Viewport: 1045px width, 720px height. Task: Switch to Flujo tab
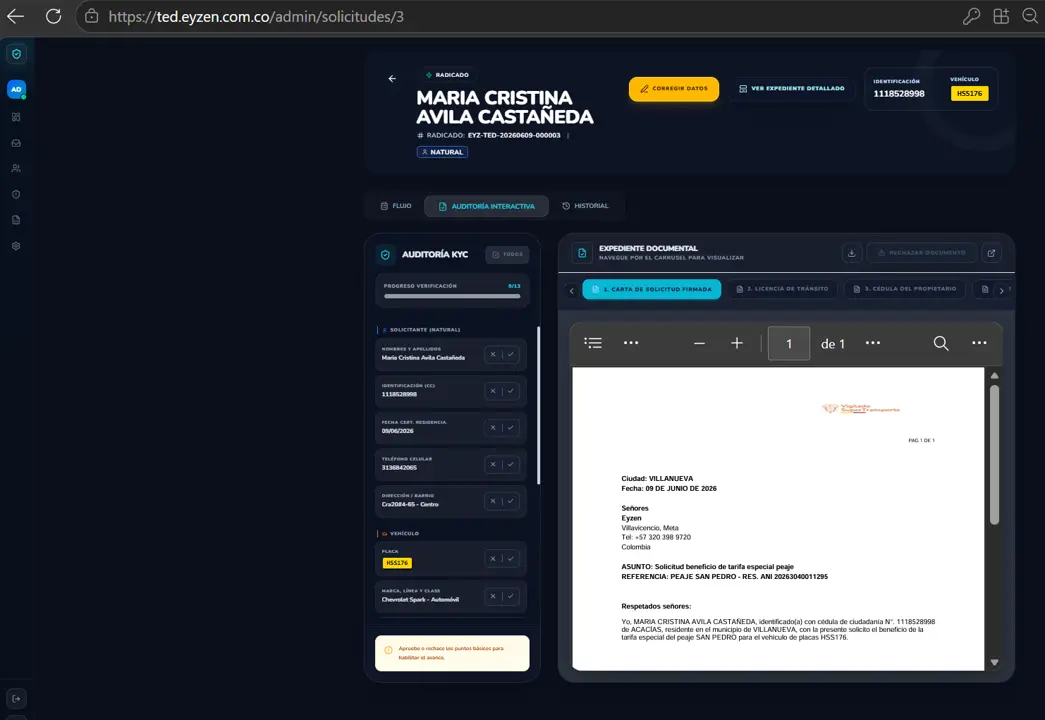pos(396,206)
